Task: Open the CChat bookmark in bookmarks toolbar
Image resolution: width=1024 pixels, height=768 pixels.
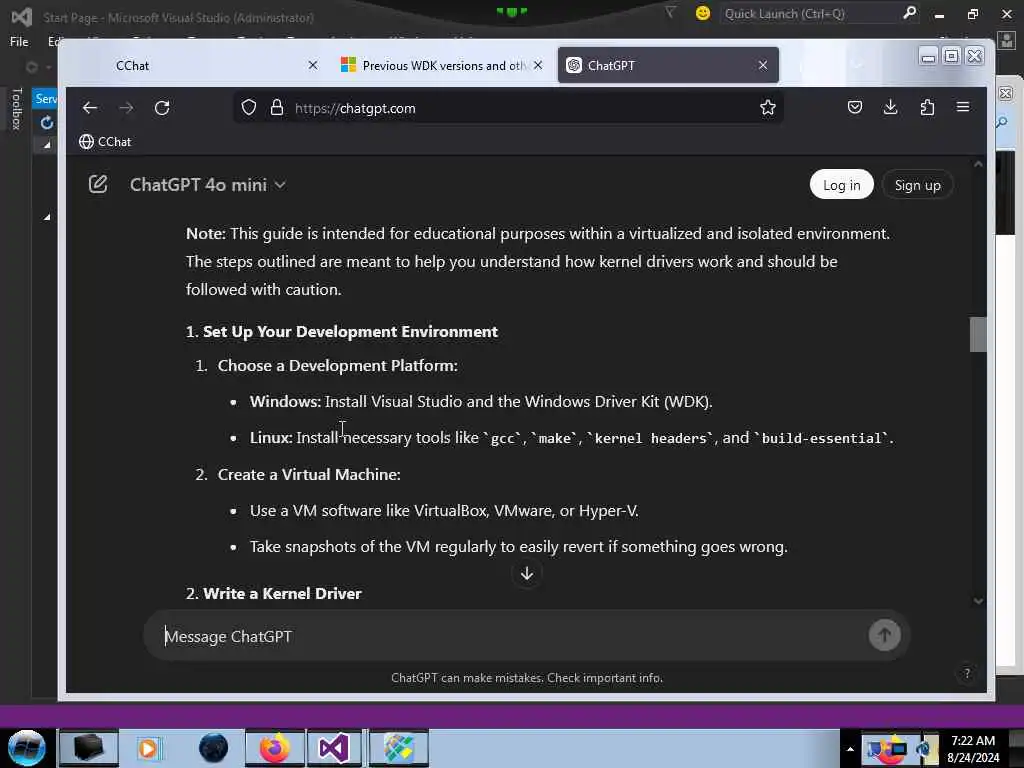Action: coord(105,142)
